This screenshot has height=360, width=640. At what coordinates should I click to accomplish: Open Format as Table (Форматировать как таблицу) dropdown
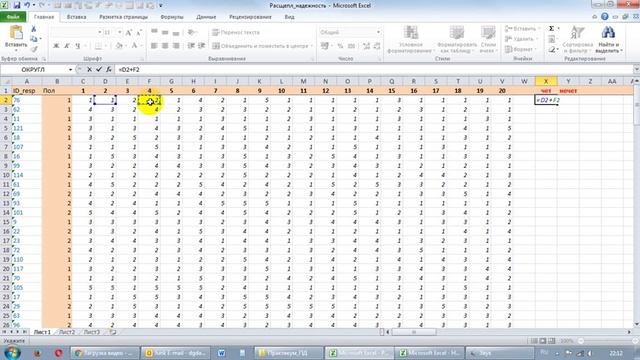(457, 40)
